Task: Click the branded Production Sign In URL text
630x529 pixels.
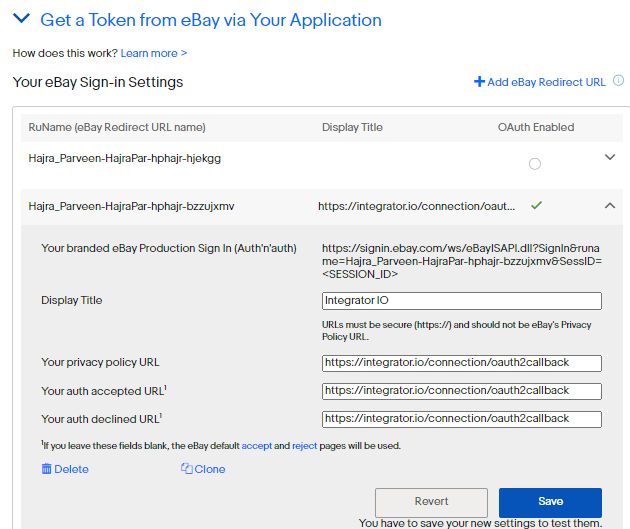Action: 462,261
